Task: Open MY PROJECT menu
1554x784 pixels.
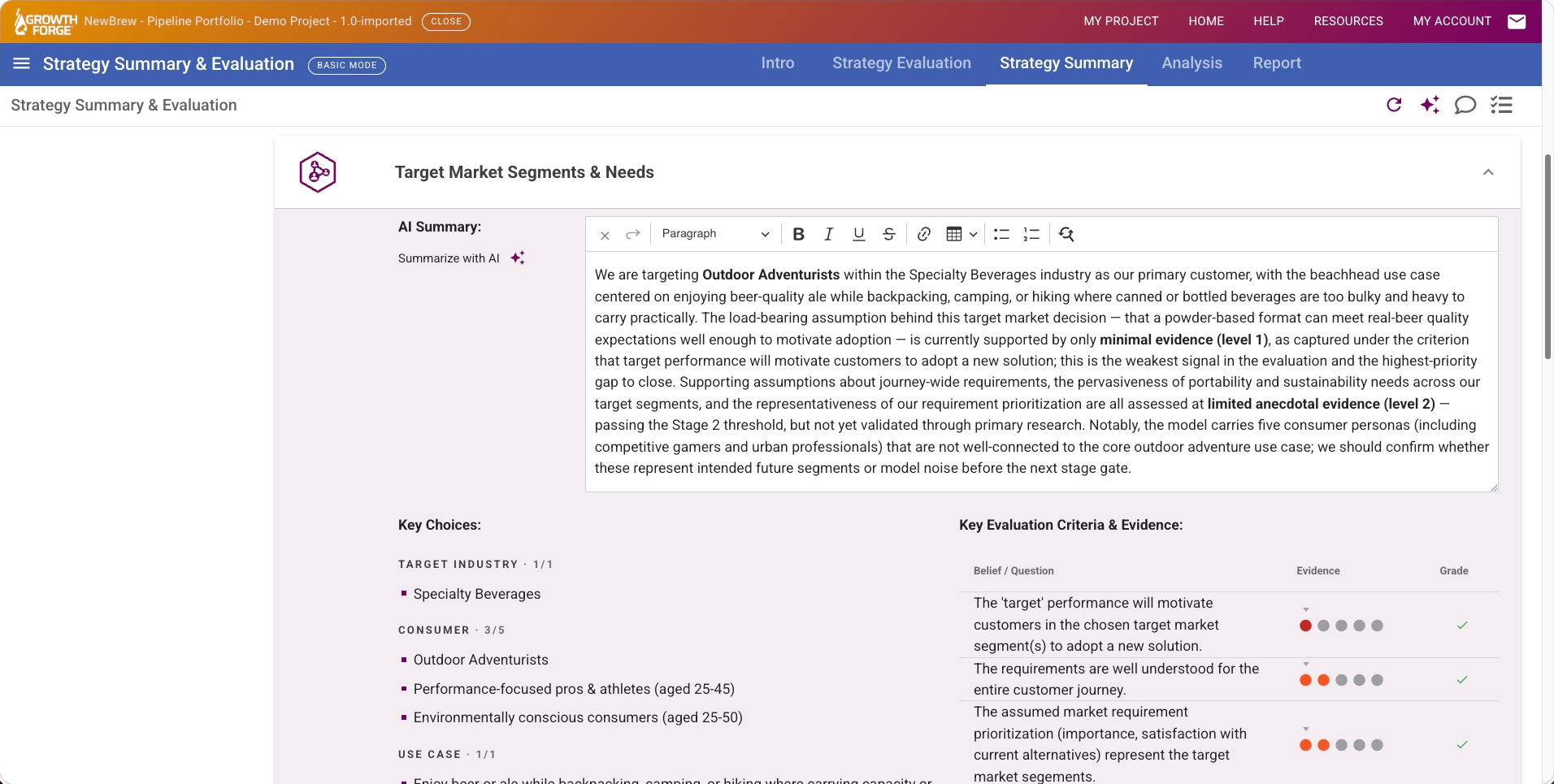Action: coord(1121,21)
